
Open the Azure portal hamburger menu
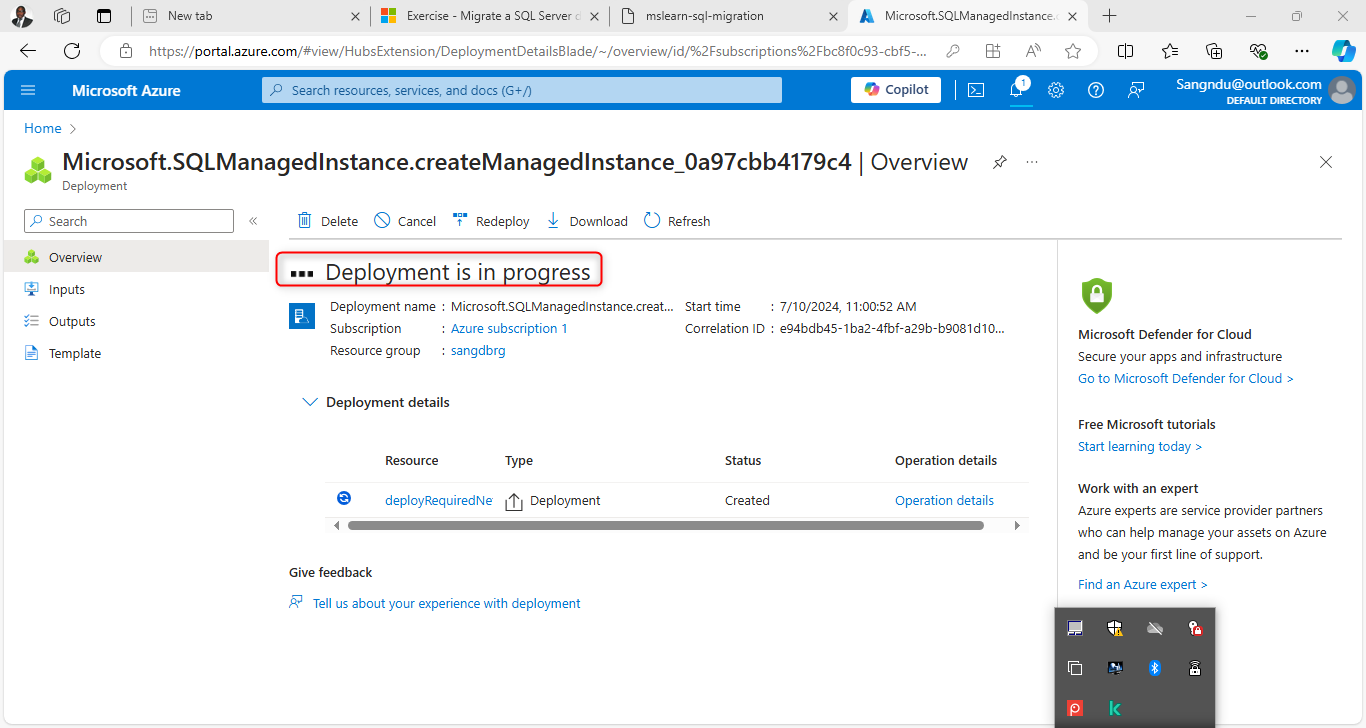[28, 90]
